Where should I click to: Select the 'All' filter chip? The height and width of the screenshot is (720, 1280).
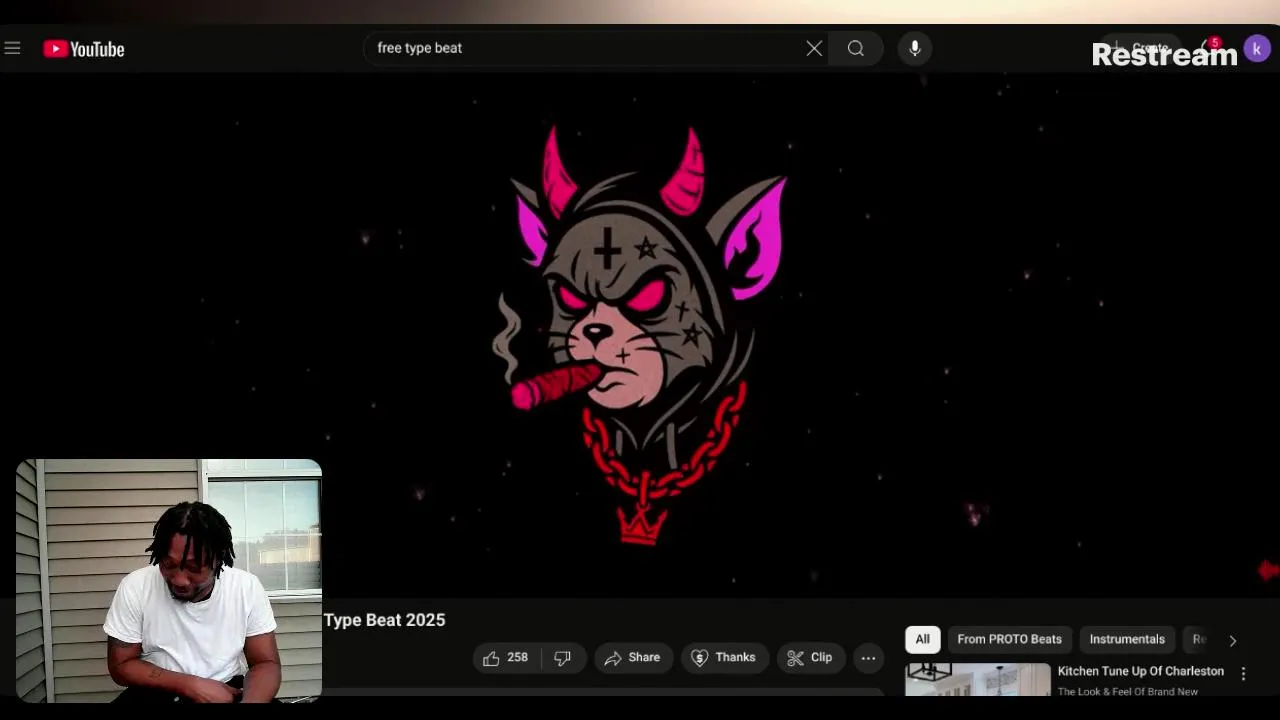[x=922, y=639]
